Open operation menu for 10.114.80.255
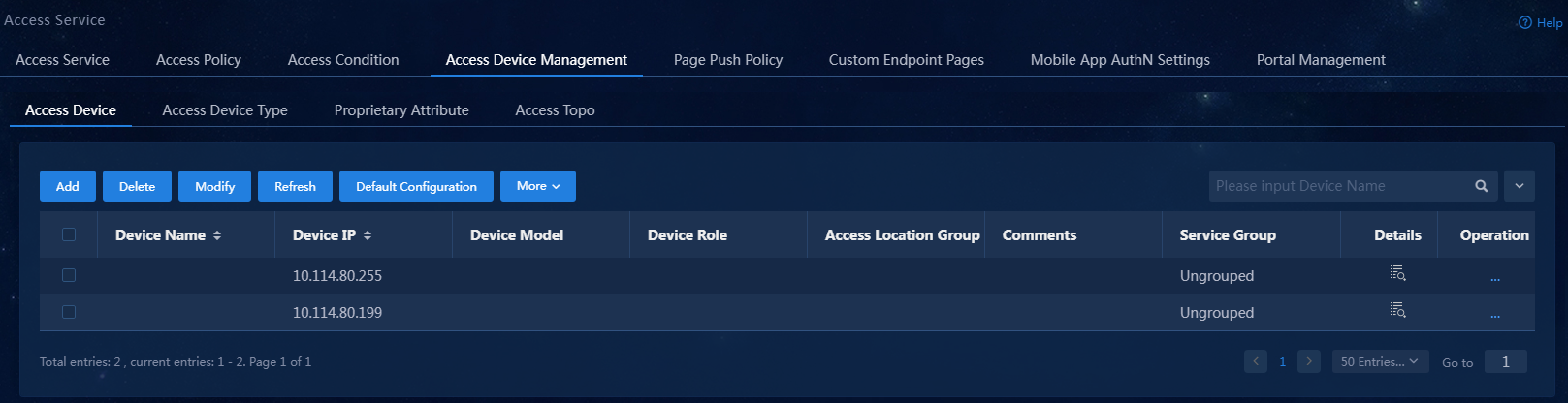Image resolution: width=1568 pixels, height=403 pixels. [x=1494, y=278]
